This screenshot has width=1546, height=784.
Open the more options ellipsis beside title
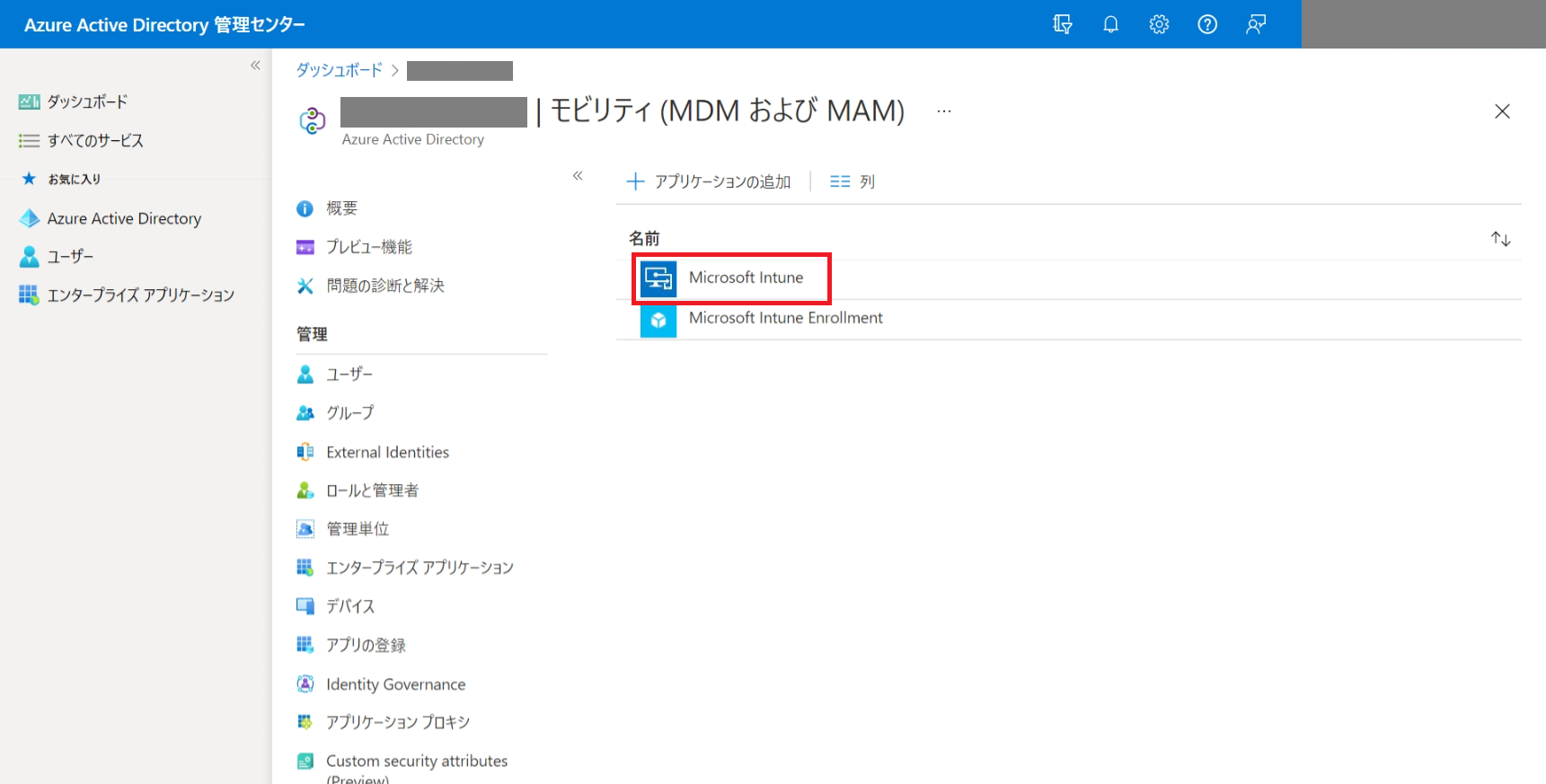943,111
